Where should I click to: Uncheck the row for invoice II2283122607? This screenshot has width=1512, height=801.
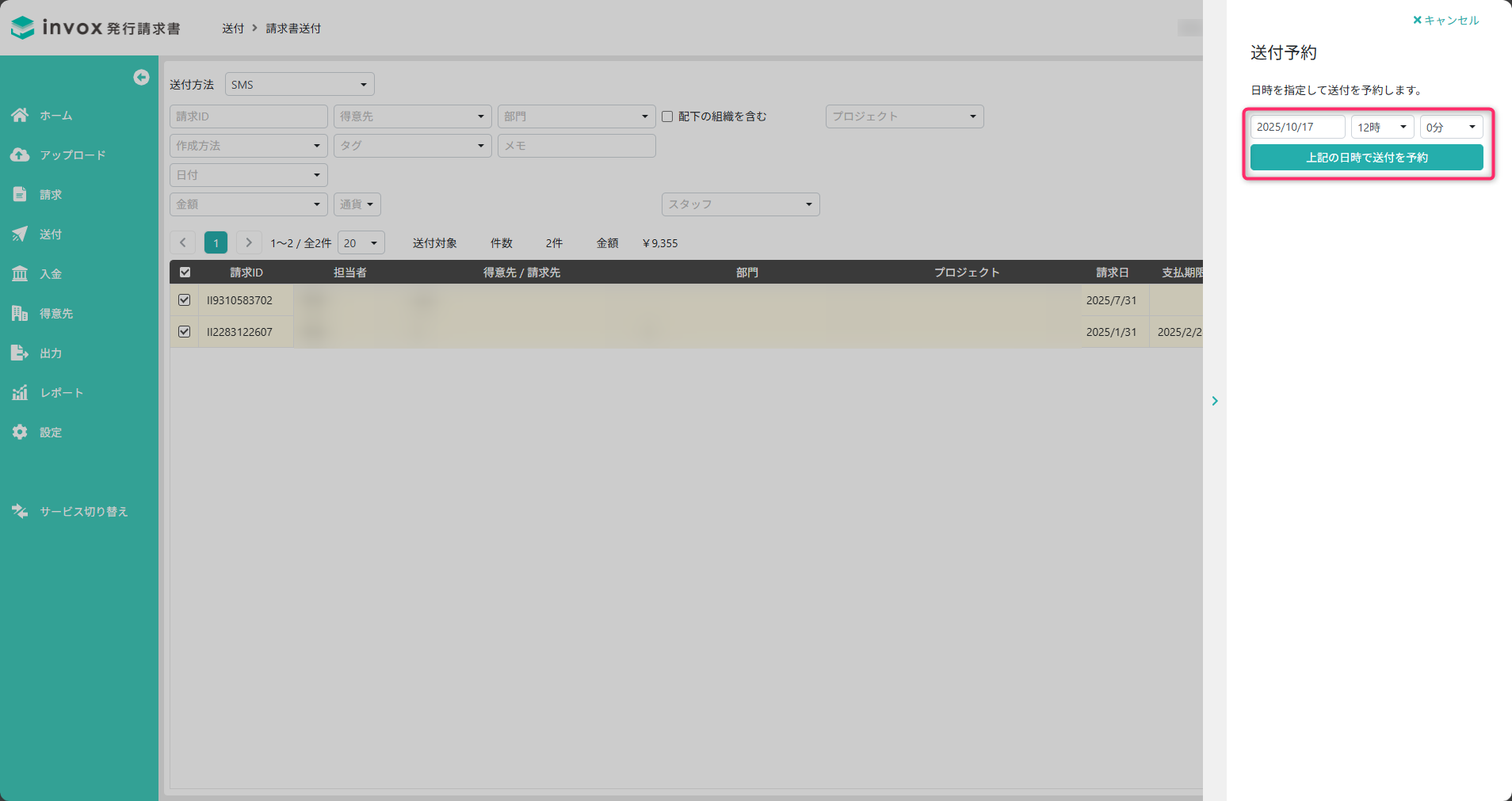tap(185, 332)
